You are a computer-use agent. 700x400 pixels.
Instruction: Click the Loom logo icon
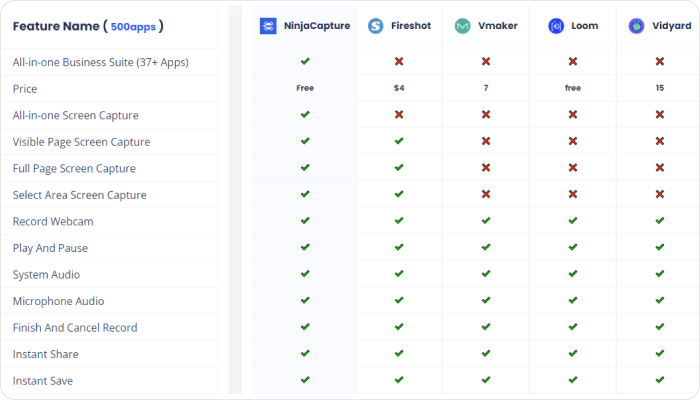pyautogui.click(x=556, y=26)
